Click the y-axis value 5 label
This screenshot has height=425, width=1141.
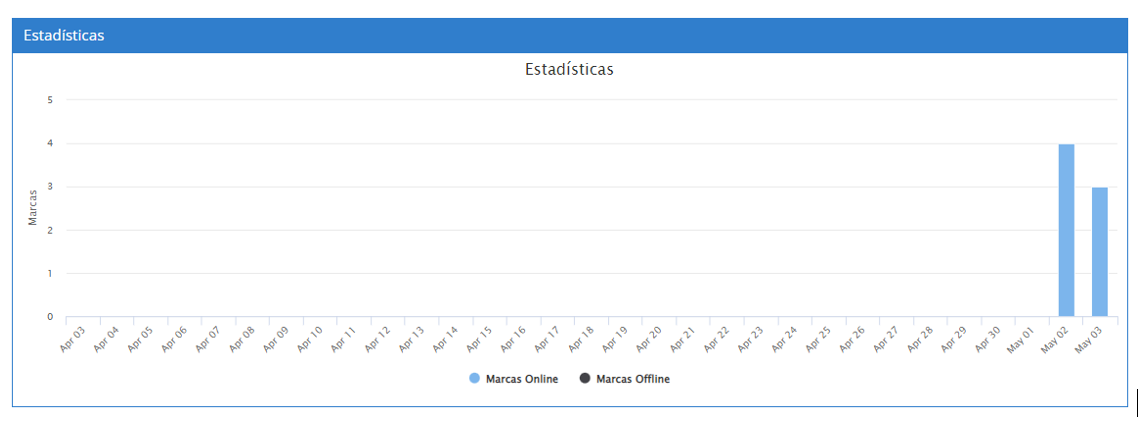[49, 100]
